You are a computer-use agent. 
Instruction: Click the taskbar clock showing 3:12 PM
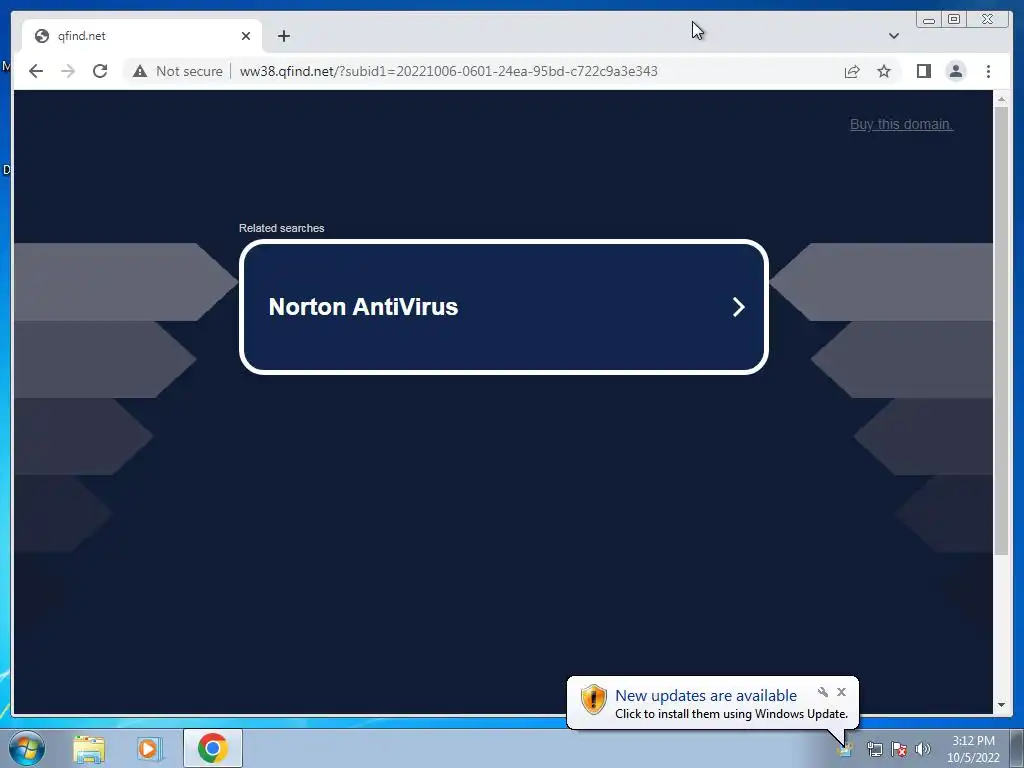pyautogui.click(x=973, y=749)
